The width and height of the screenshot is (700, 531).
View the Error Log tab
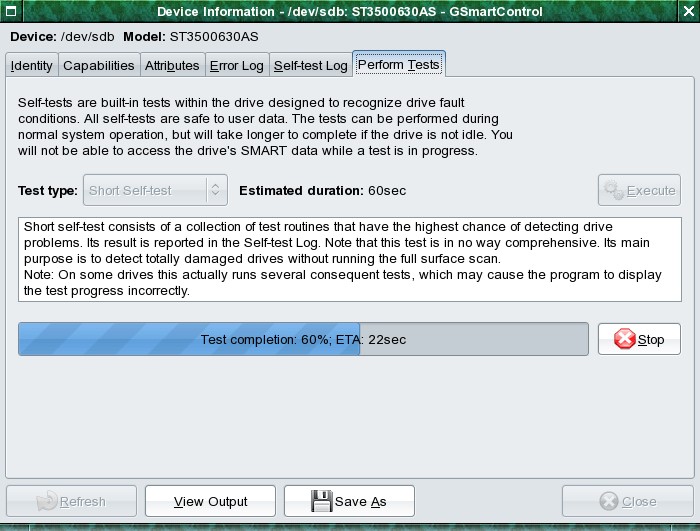coord(237,65)
